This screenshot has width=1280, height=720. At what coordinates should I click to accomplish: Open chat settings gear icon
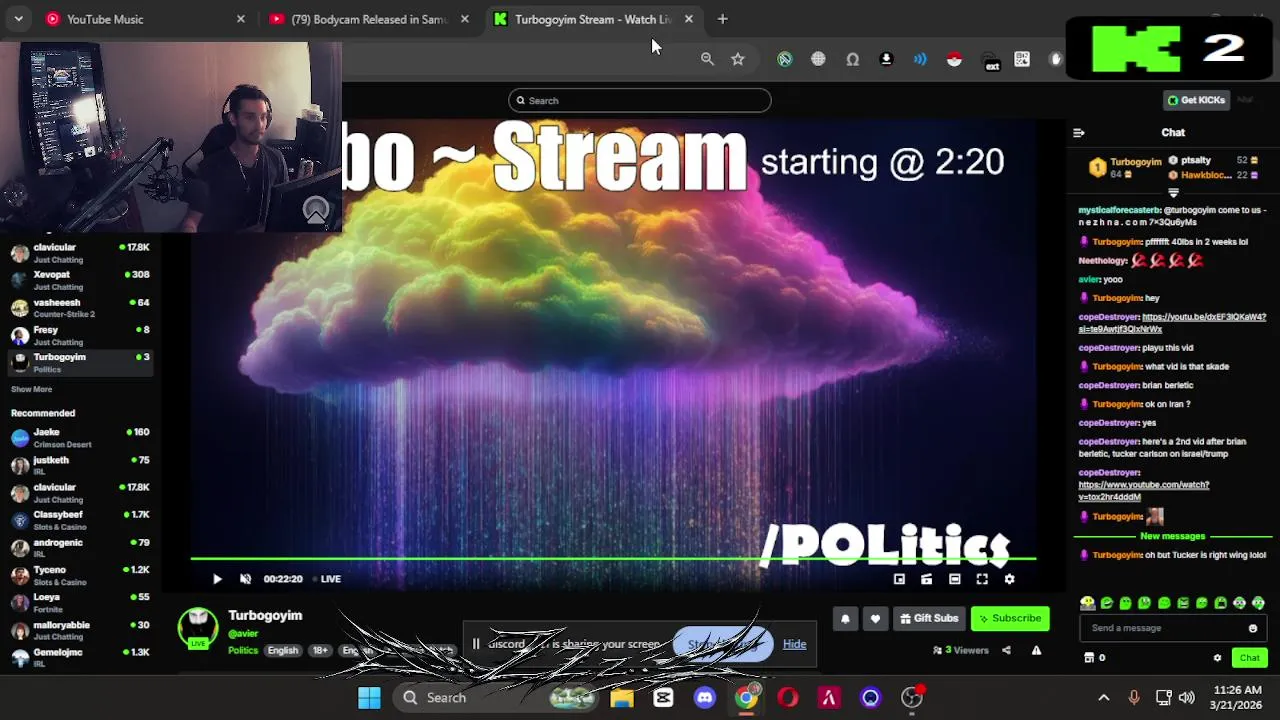click(1217, 658)
